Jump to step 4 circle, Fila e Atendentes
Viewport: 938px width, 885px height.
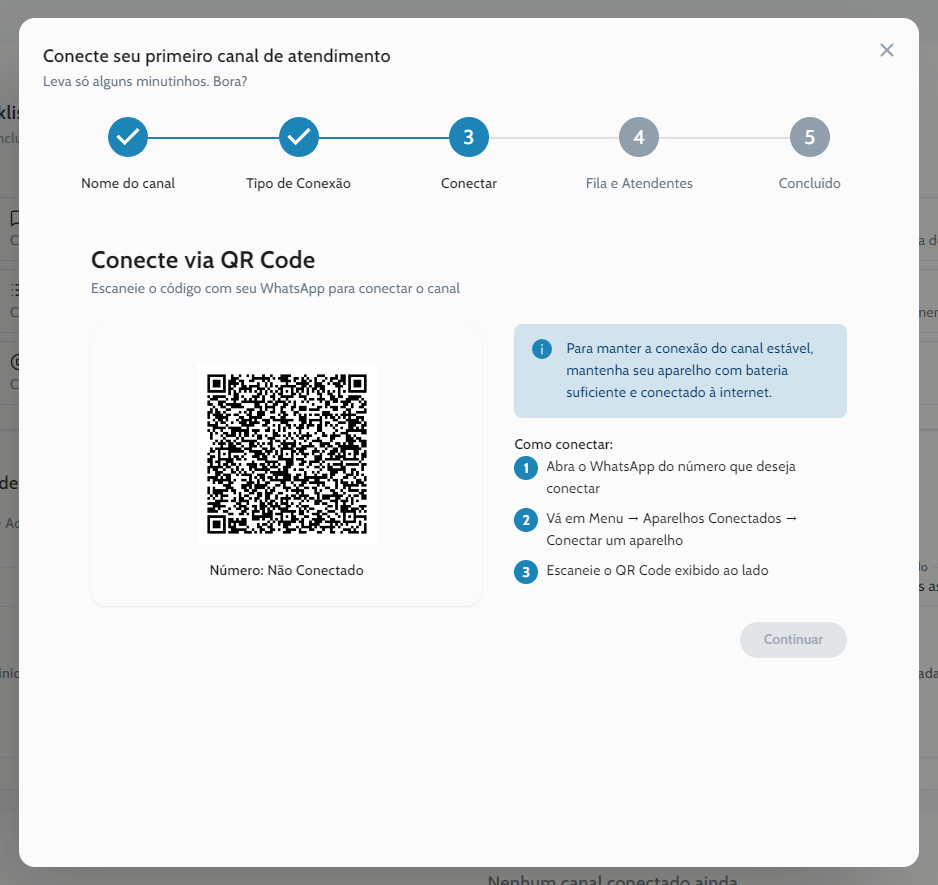pos(639,137)
